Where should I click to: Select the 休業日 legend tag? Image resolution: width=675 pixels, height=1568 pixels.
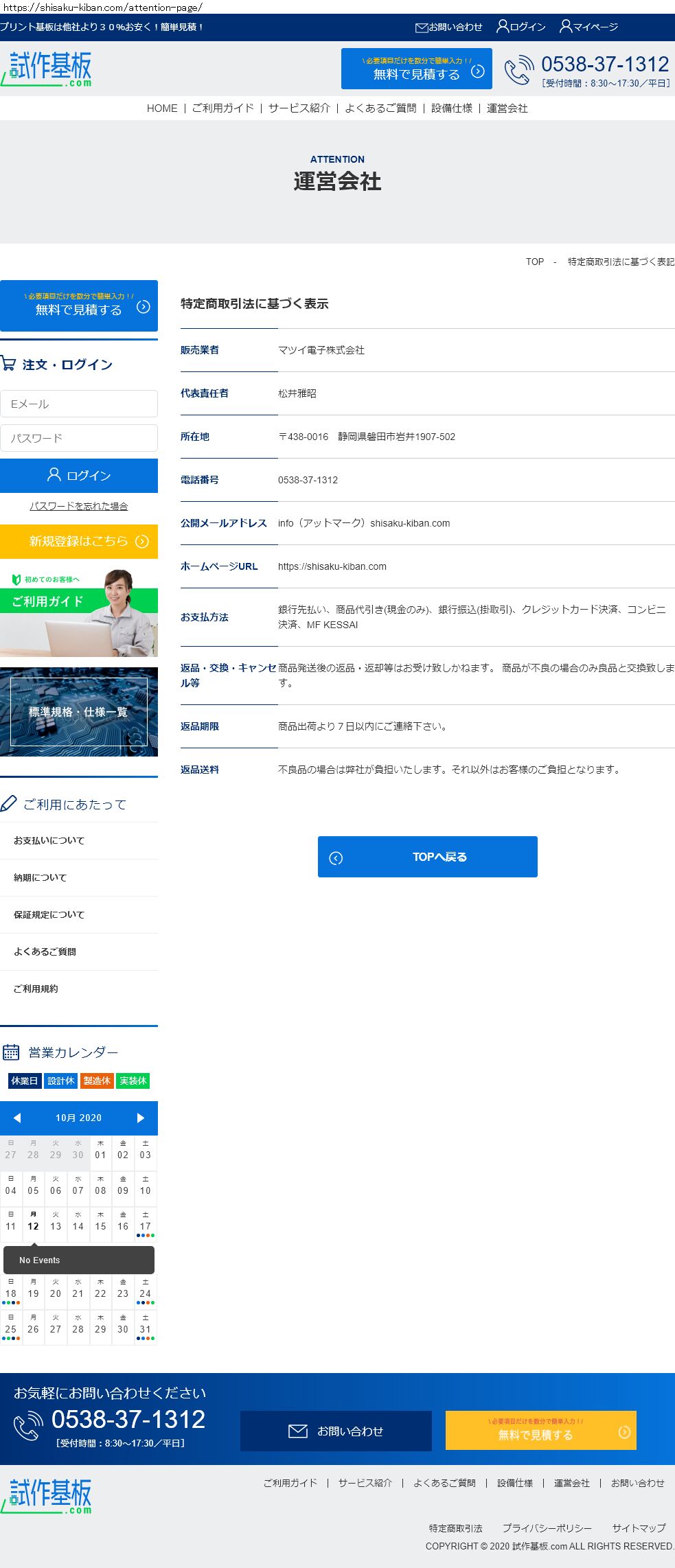[25, 1081]
